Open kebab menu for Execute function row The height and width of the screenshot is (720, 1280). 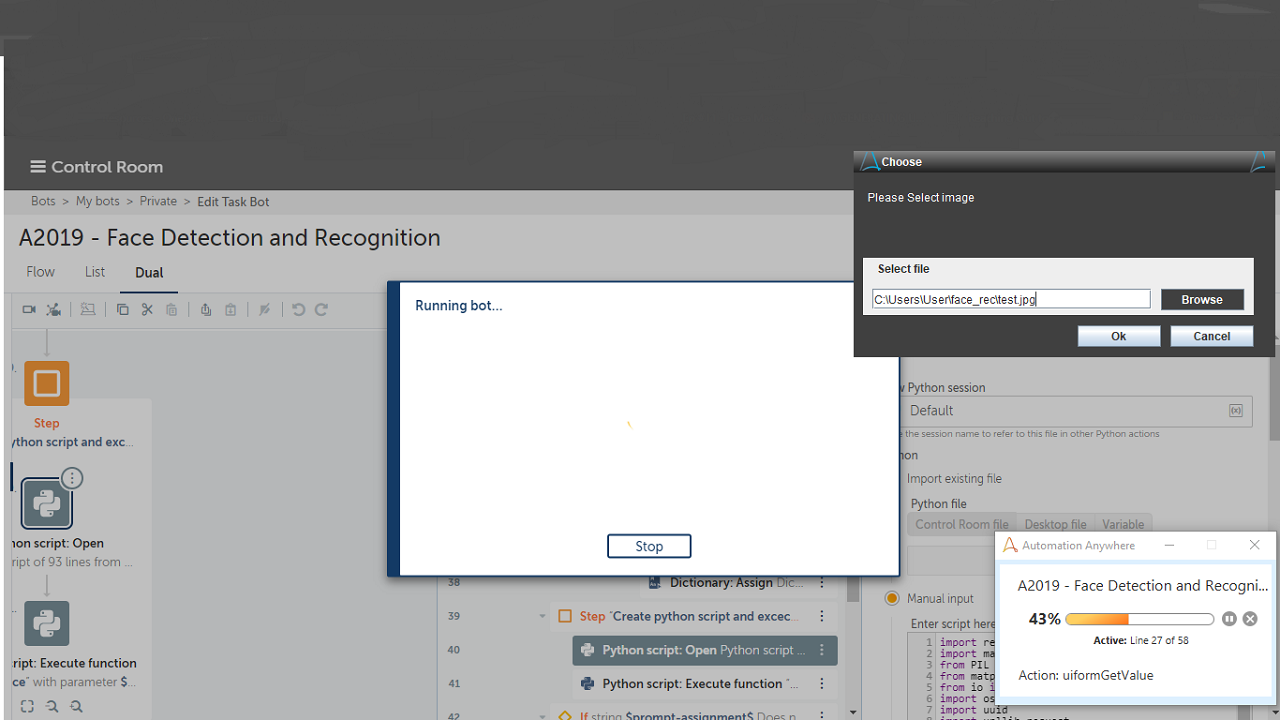(822, 684)
